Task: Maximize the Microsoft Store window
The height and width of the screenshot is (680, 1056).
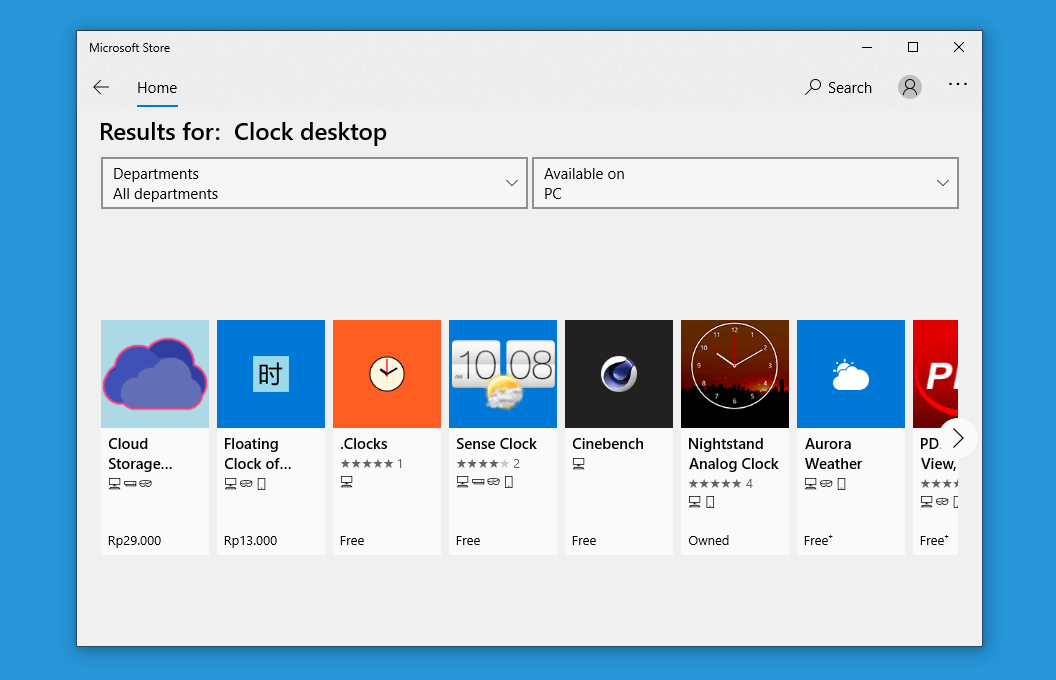Action: click(913, 47)
